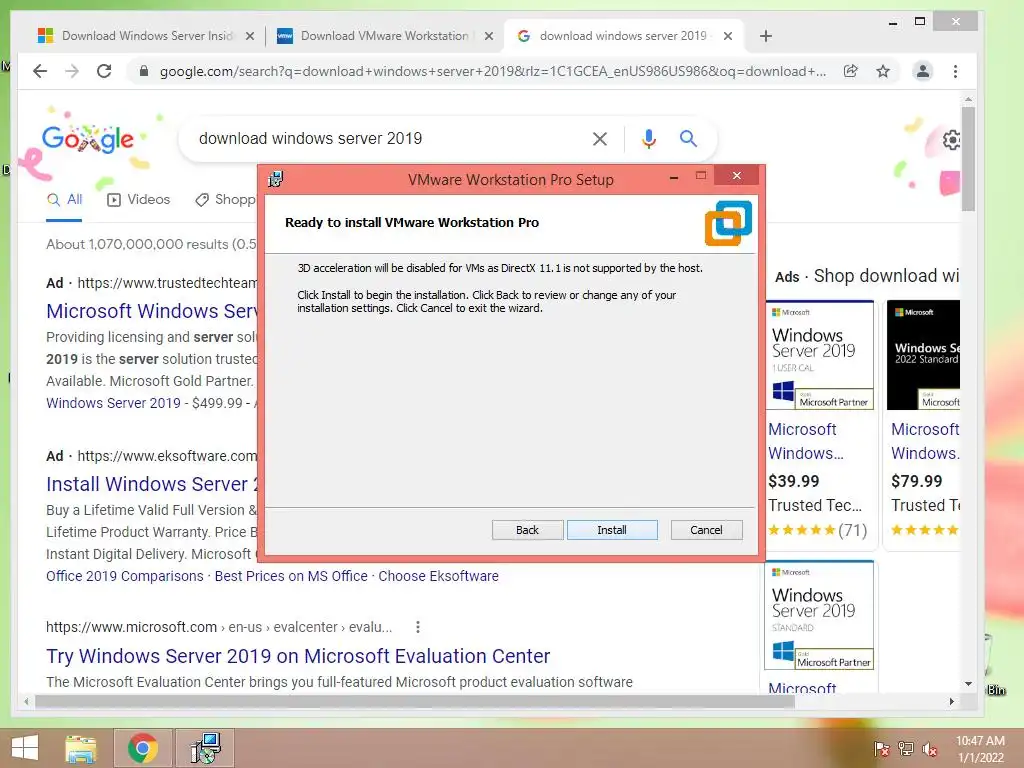Click the muted speaker tray icon

pyautogui.click(x=930, y=748)
